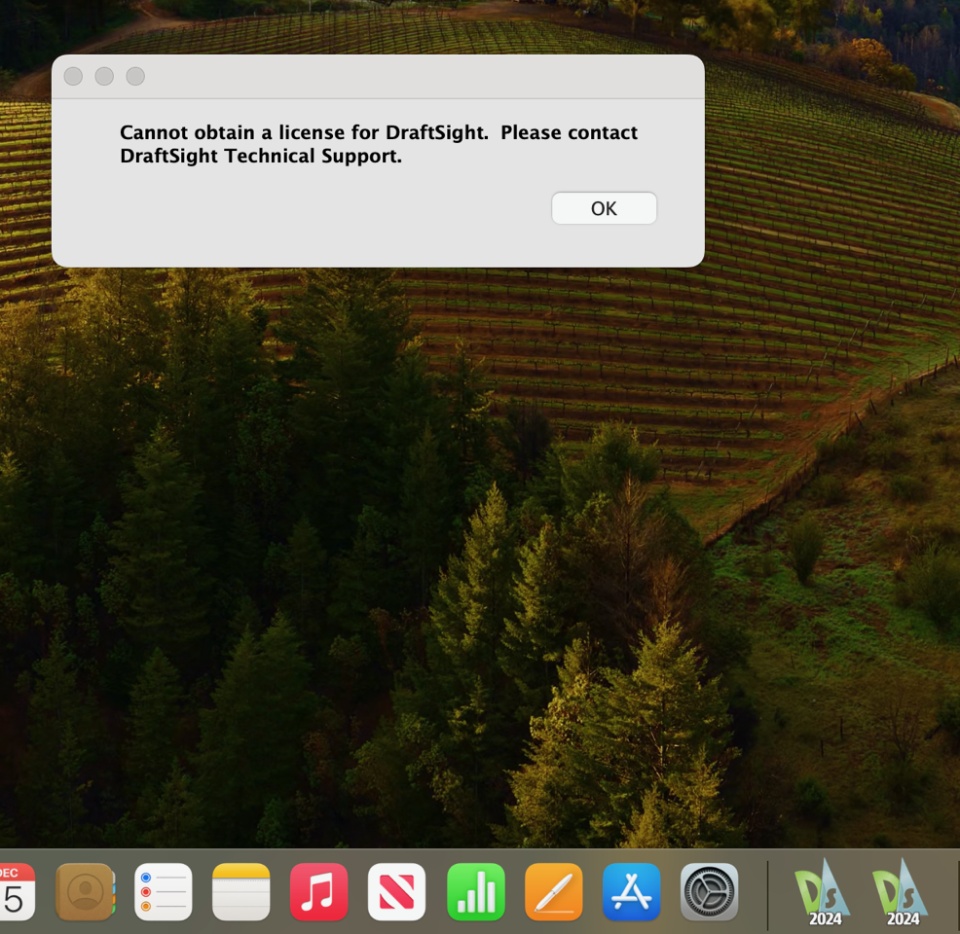Launch the Music app from the Dock
The width and height of the screenshot is (960, 934).
pos(318,892)
